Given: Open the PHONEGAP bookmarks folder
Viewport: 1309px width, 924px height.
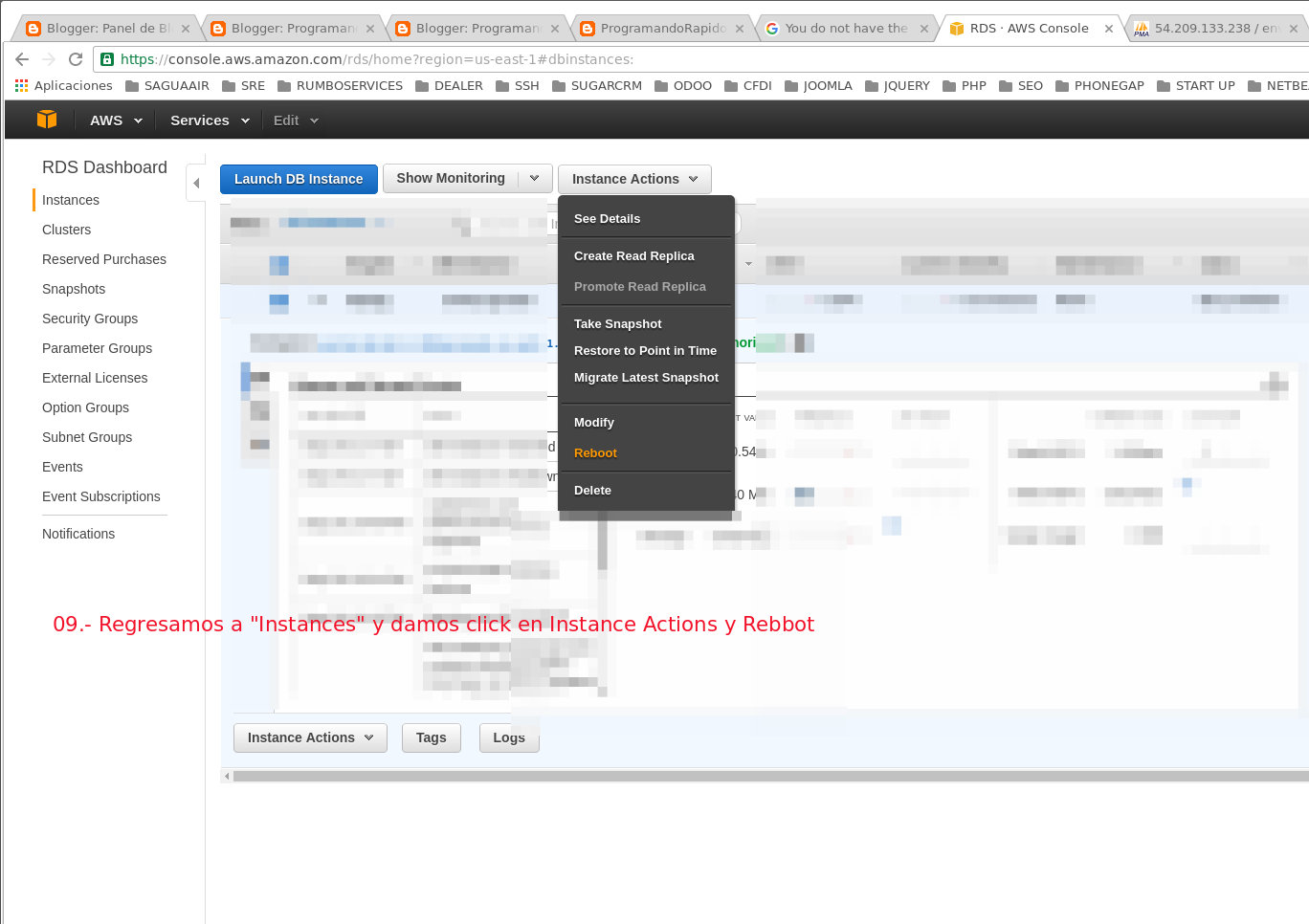Looking at the screenshot, I should pos(1099,86).
